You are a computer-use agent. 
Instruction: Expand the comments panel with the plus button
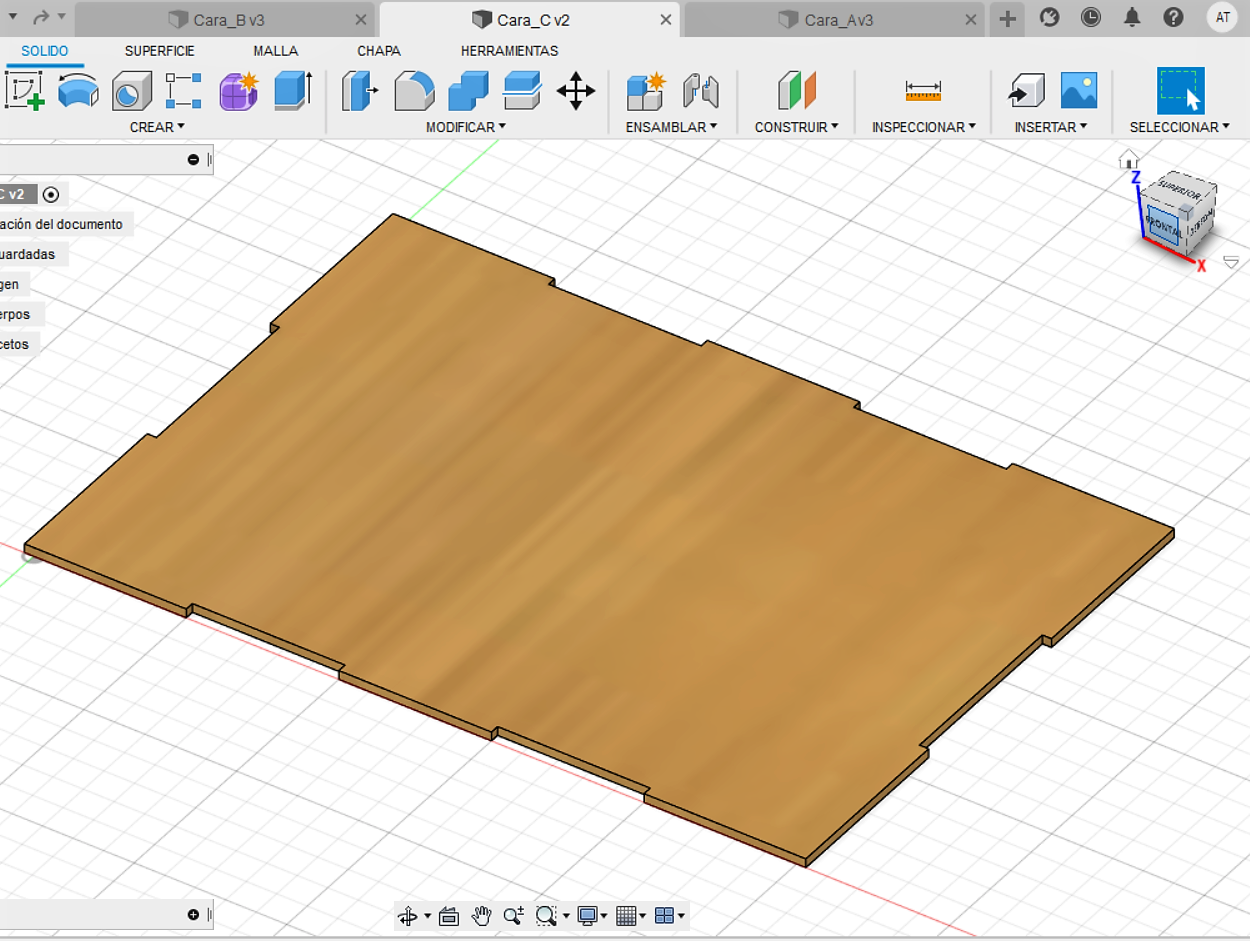[193, 914]
